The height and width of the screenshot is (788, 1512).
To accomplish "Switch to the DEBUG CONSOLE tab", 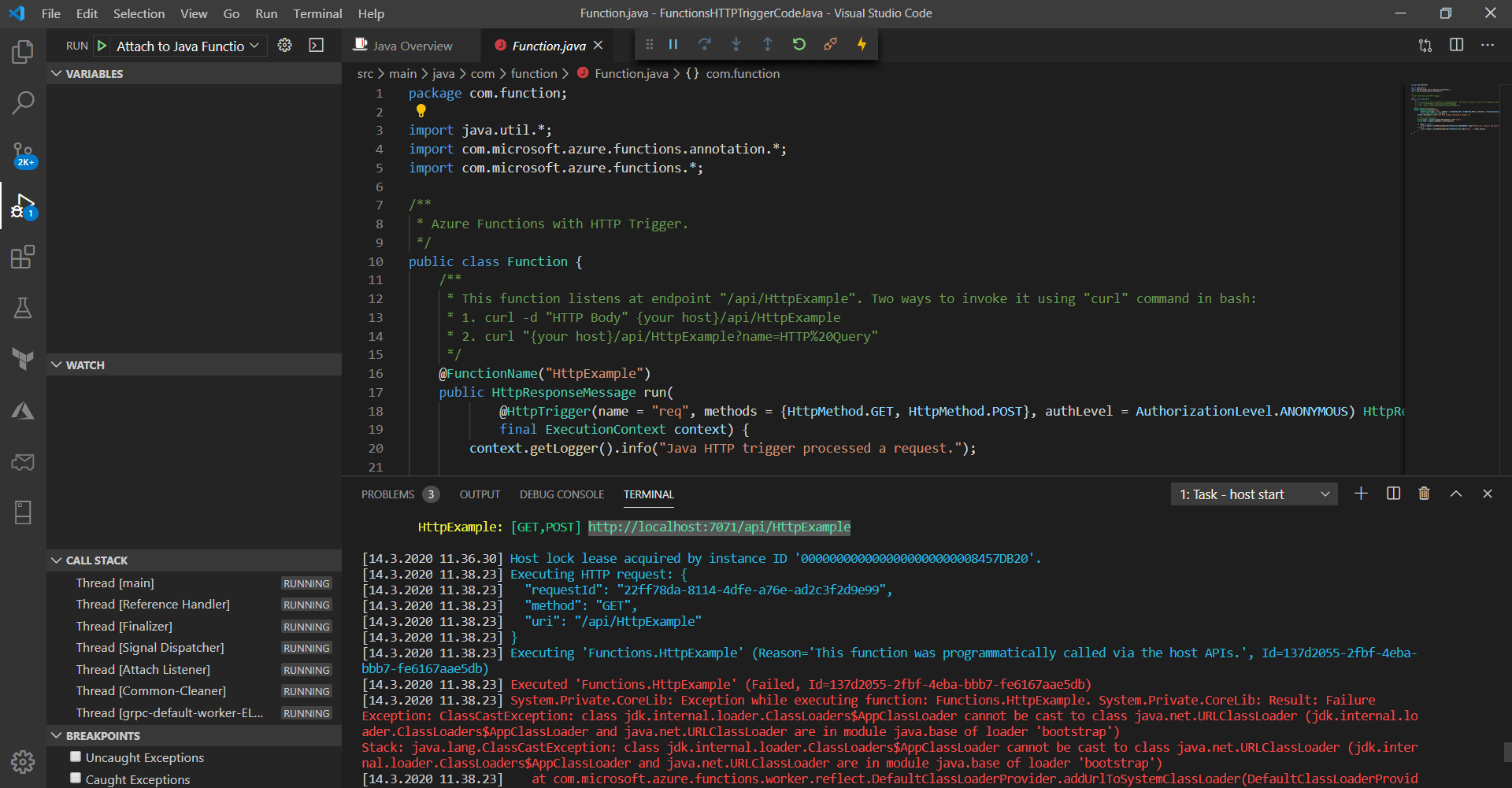I will (561, 494).
